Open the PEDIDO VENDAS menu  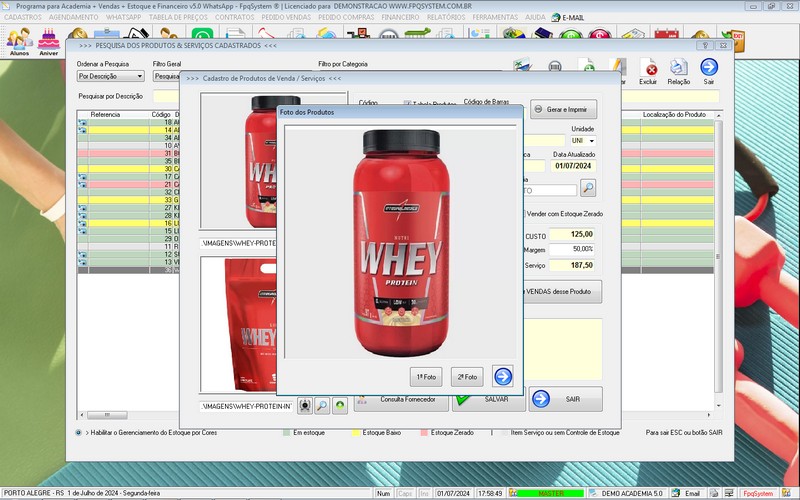coord(286,17)
